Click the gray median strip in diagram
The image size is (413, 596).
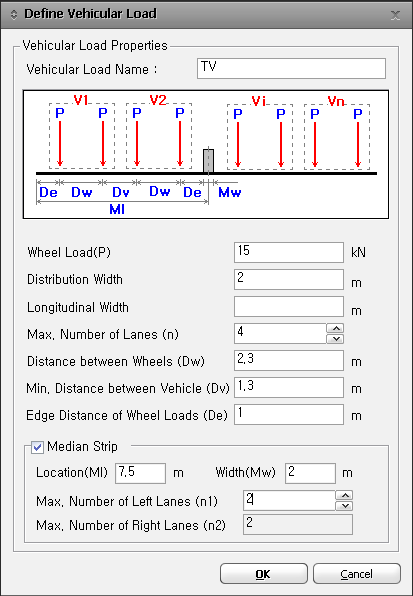tap(208, 161)
